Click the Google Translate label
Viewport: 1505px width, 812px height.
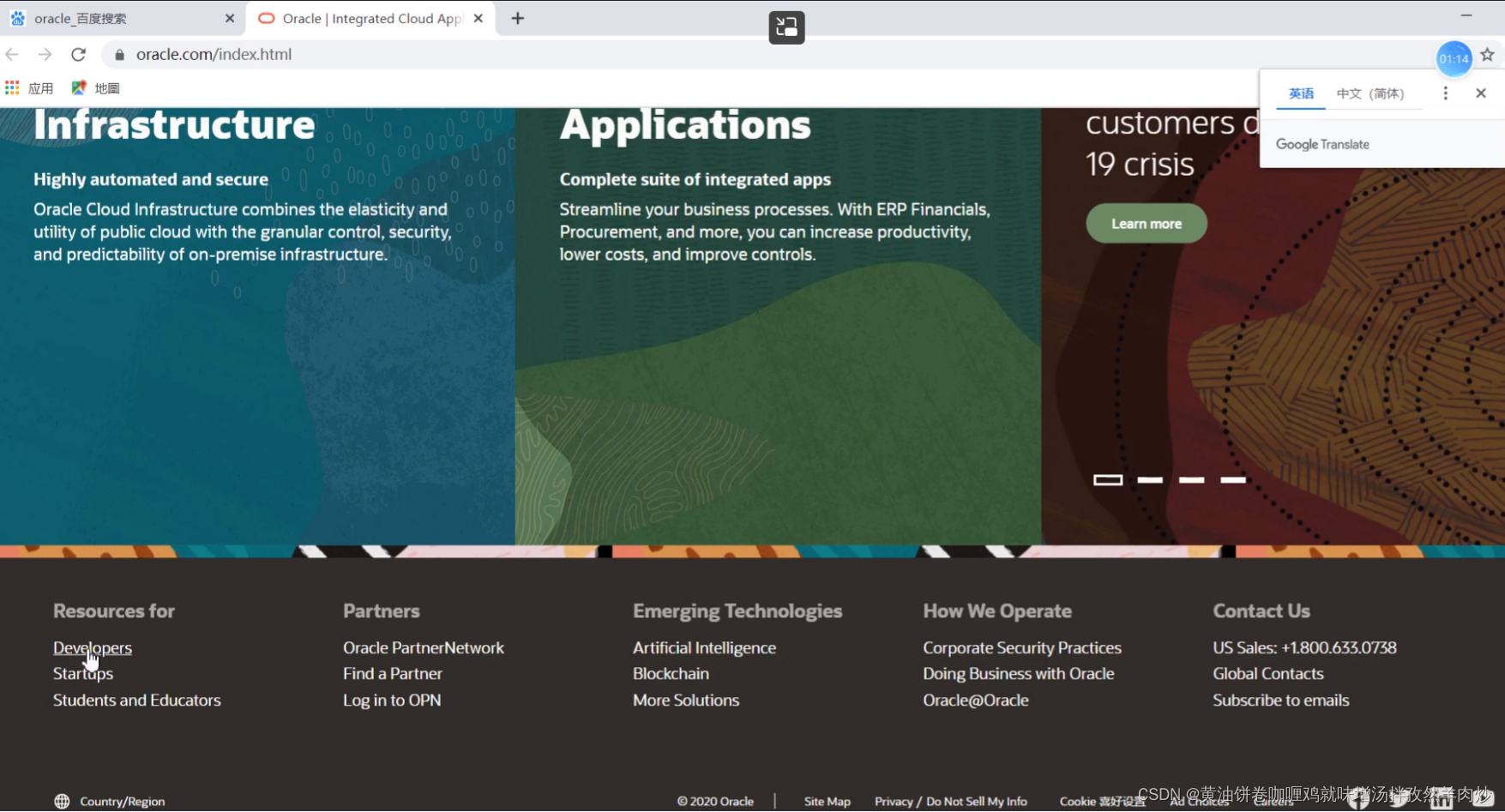tap(1322, 144)
